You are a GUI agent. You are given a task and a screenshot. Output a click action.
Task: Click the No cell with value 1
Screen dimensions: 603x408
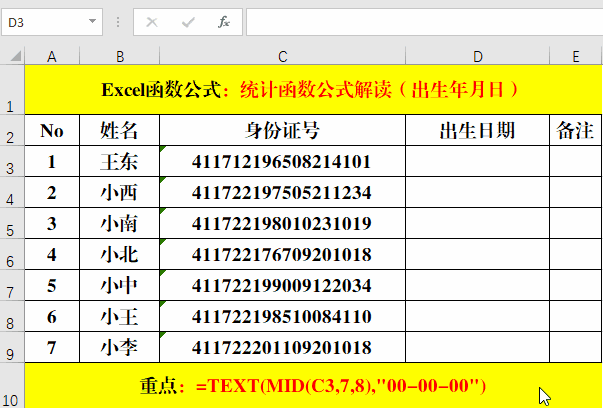[52, 161]
